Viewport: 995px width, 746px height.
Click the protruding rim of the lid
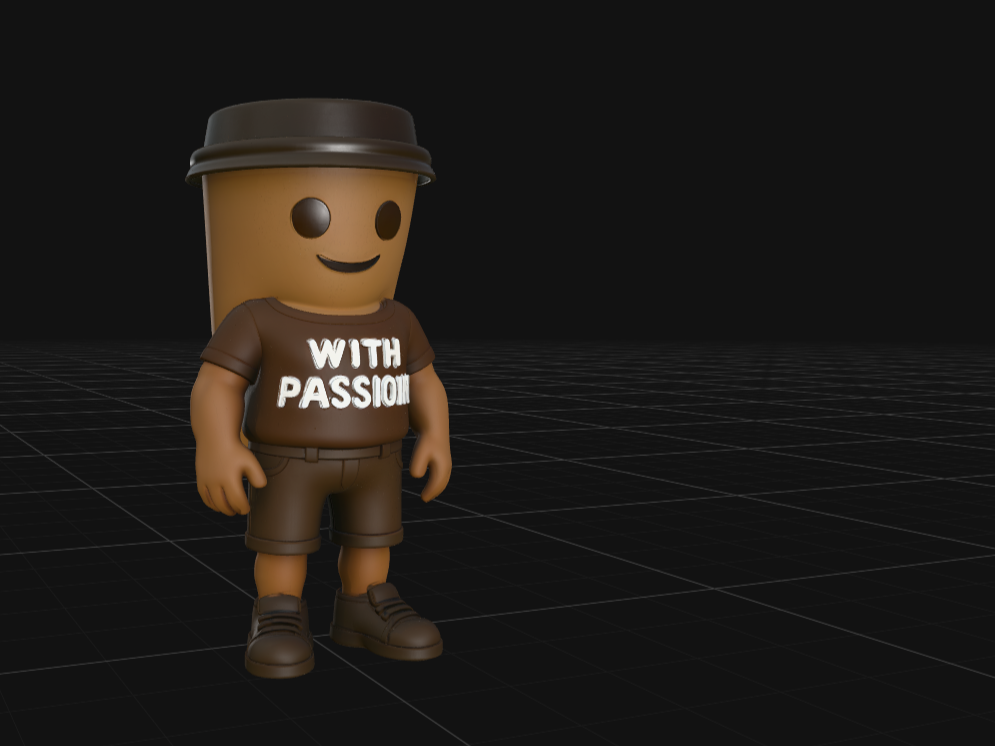(x=310, y=164)
